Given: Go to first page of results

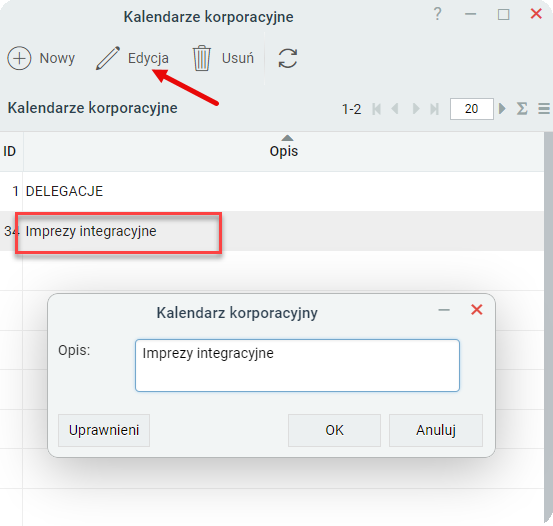Looking at the screenshot, I should pos(377,109).
